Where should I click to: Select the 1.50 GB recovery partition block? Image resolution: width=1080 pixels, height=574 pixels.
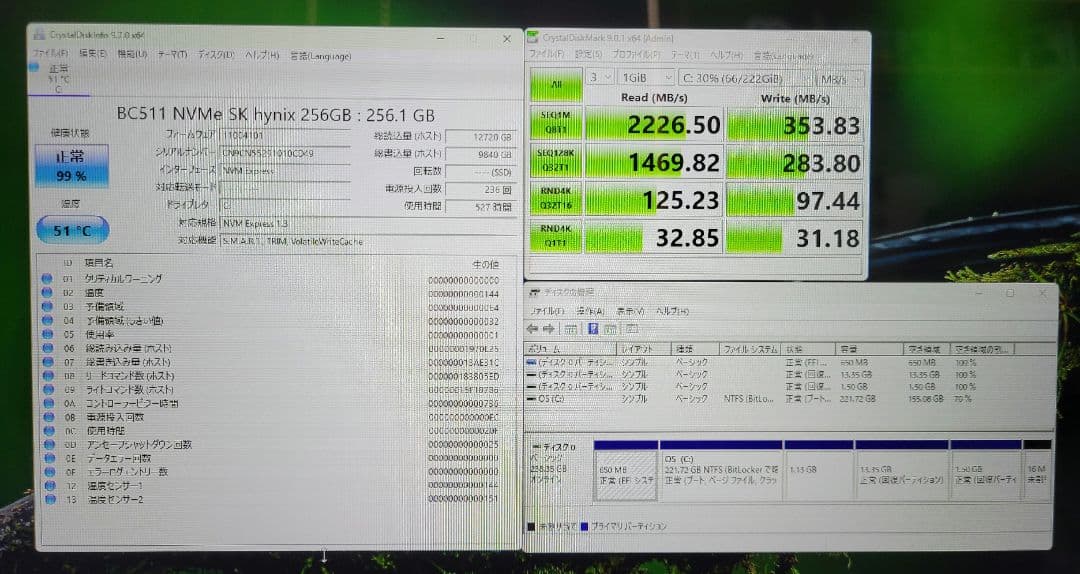(985, 470)
